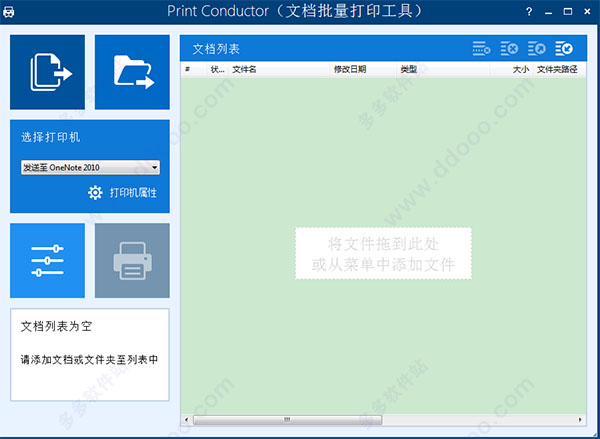This screenshot has width=600, height=439.
Task: Sort by the # column header
Action: pos(194,69)
